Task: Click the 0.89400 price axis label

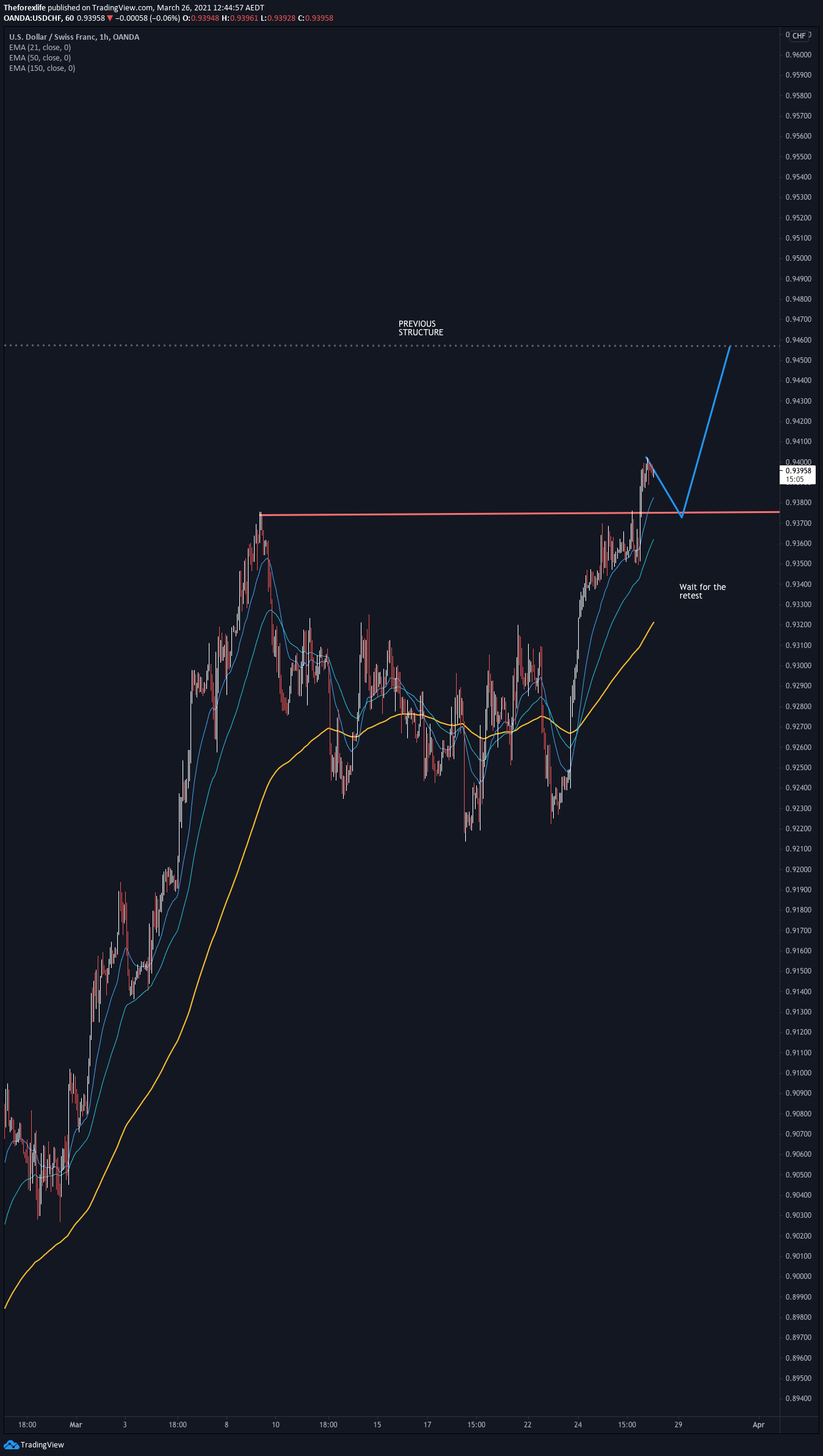Action: [799, 1399]
